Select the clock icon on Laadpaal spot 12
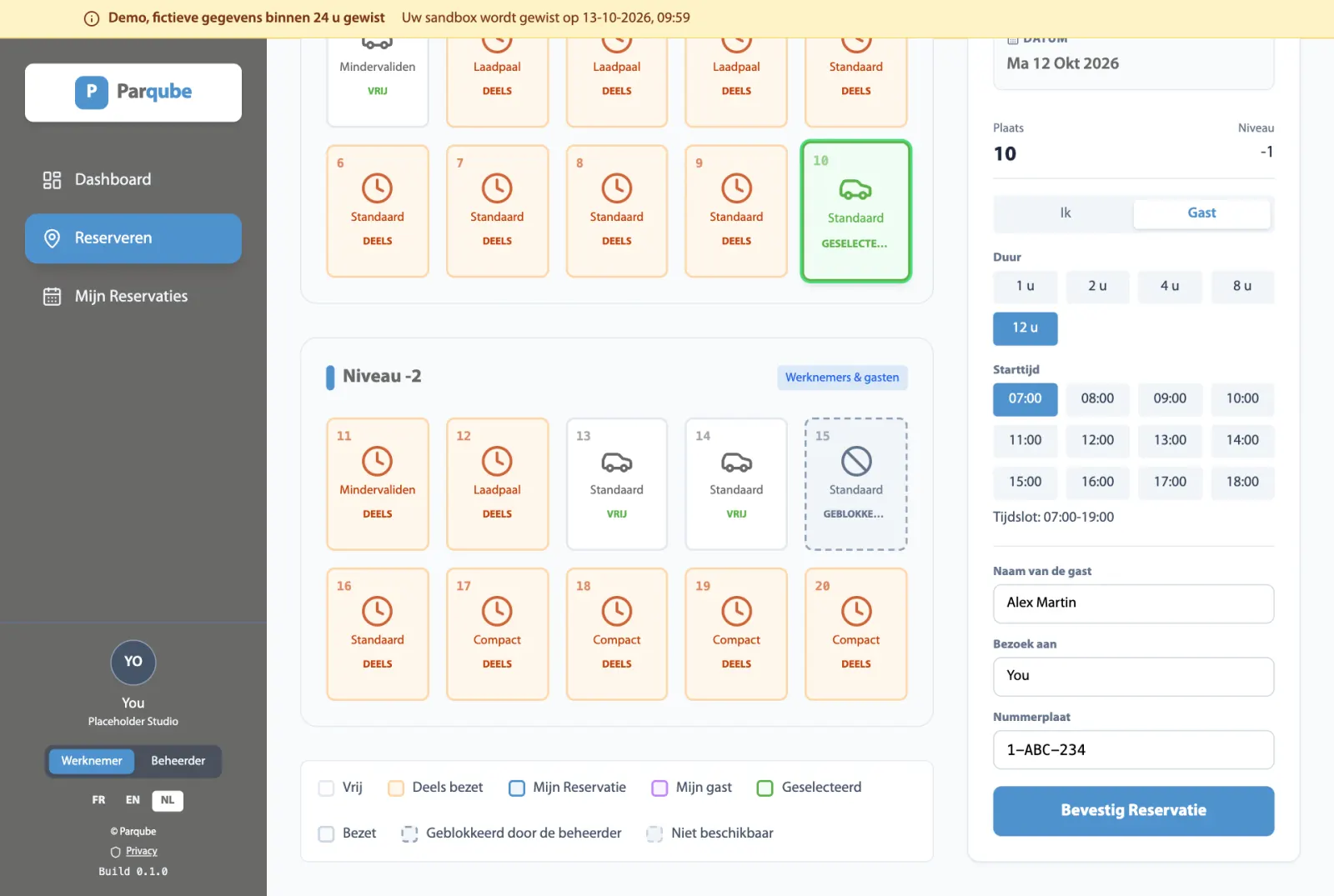The height and width of the screenshot is (896, 1334). [497, 461]
